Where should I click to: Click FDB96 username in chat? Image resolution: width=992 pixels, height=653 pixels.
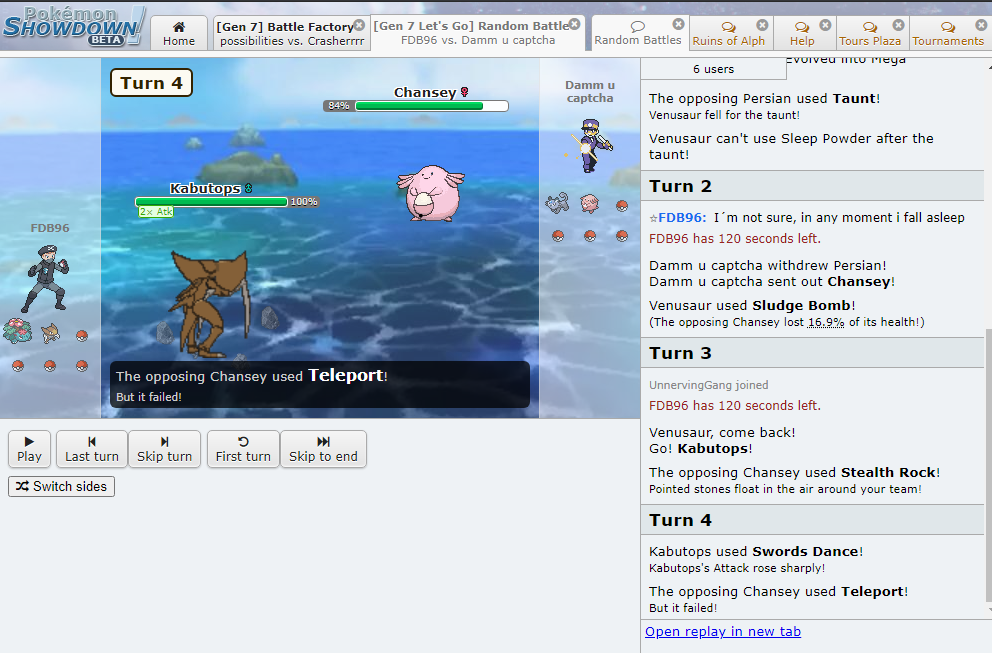(682, 218)
